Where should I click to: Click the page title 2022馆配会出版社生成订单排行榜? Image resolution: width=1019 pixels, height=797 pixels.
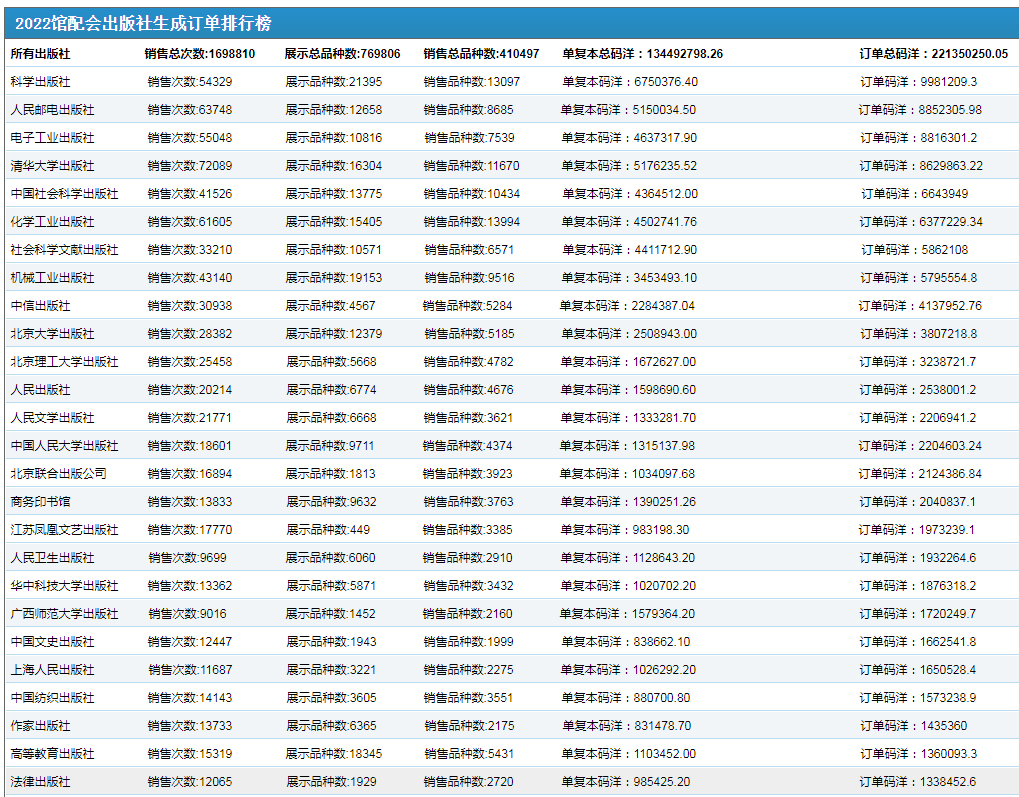[143, 24]
